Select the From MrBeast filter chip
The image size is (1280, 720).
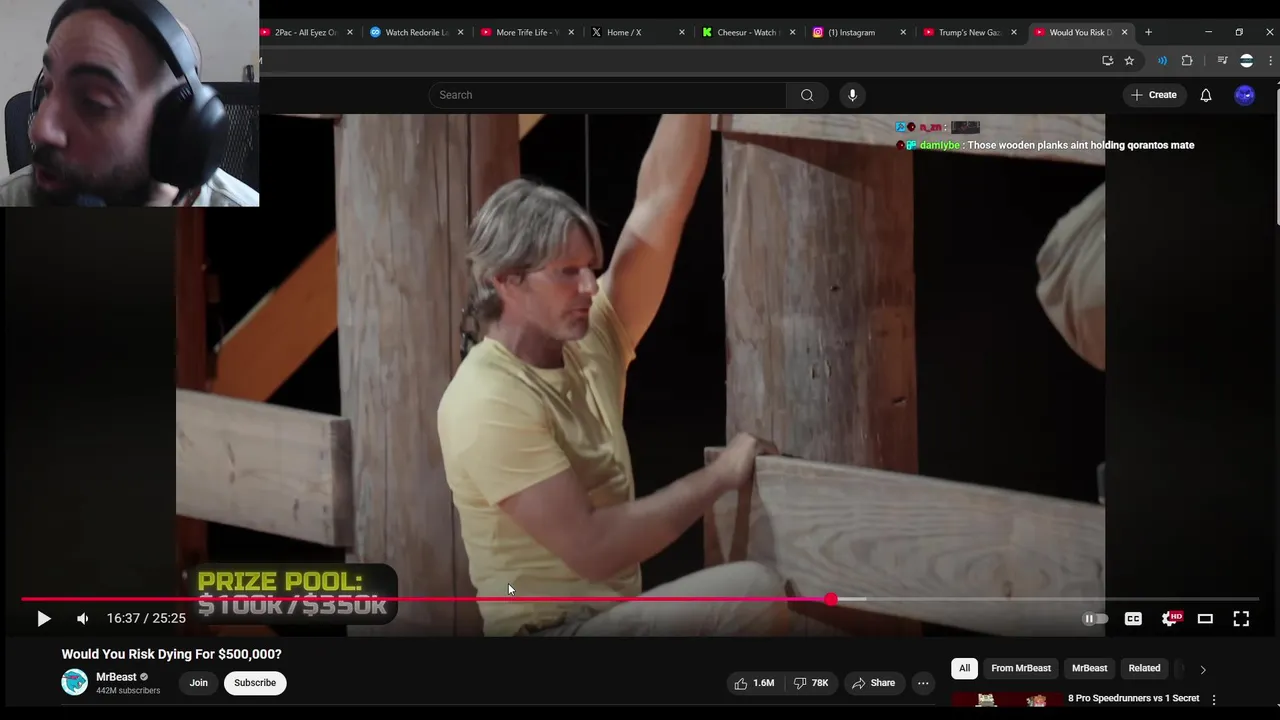(1021, 668)
